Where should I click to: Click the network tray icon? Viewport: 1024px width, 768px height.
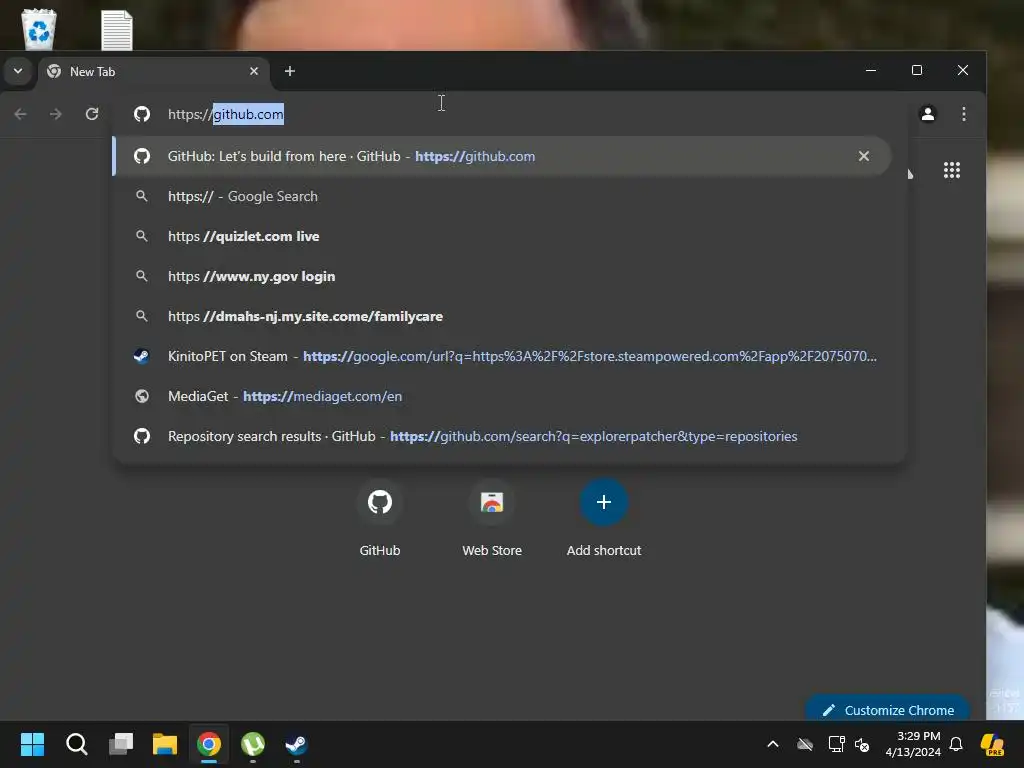[x=836, y=744]
